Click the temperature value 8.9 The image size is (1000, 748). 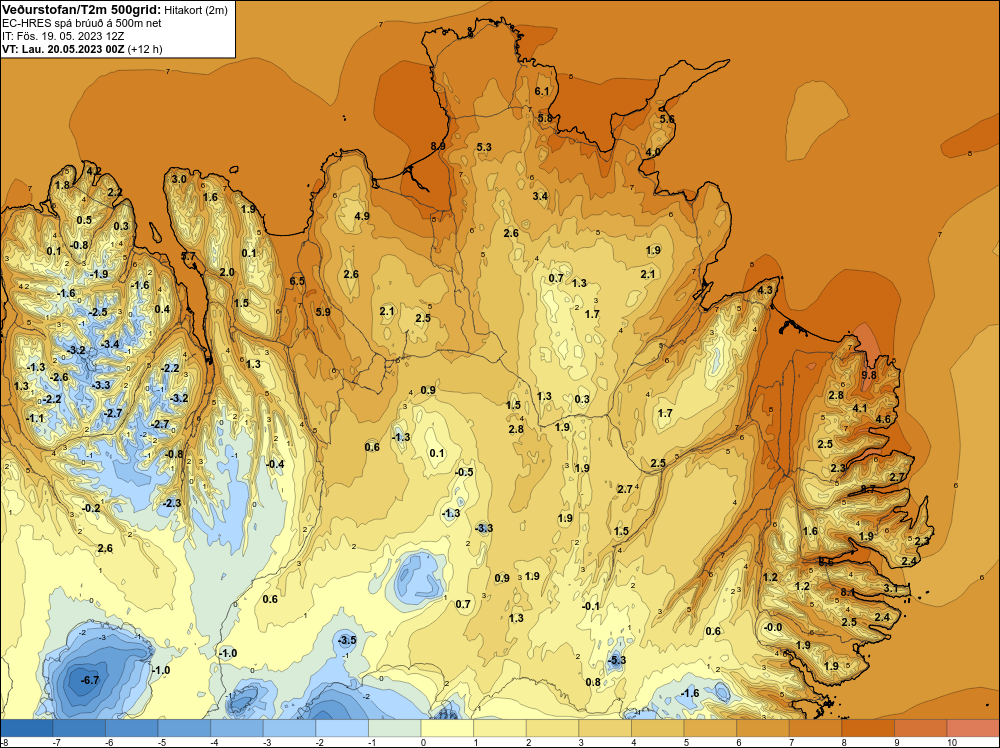tap(438, 146)
